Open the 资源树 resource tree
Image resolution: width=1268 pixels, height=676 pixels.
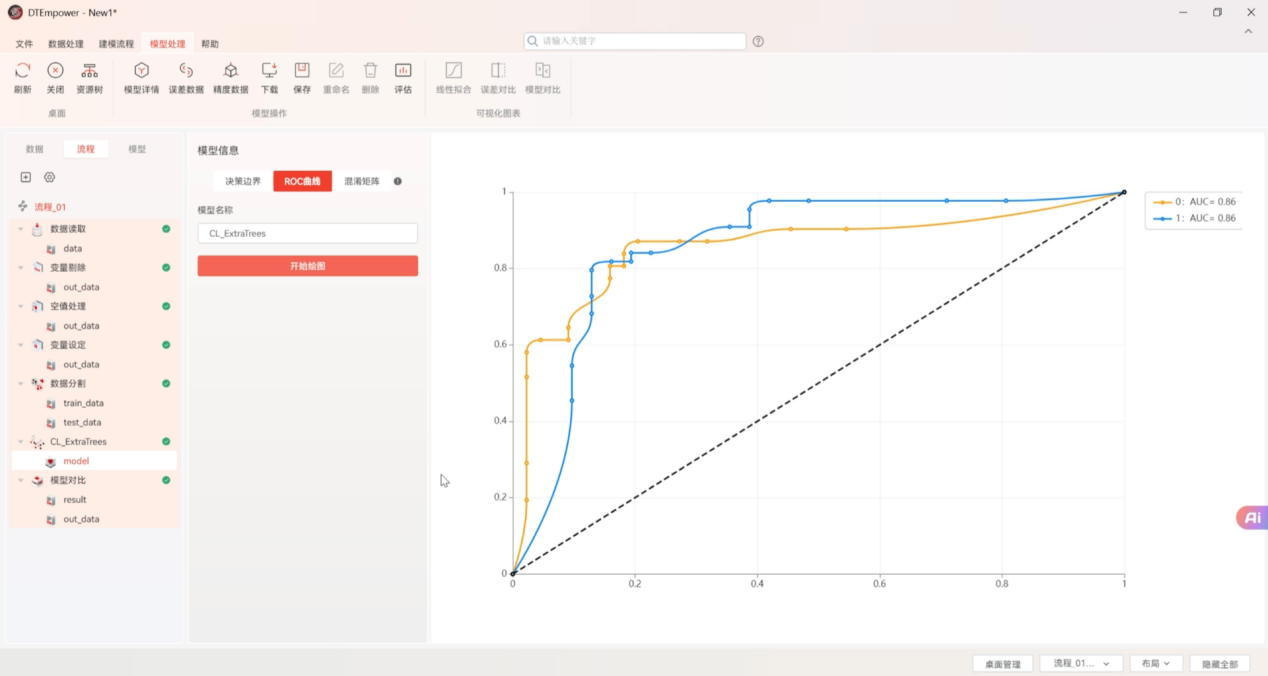[89, 71]
